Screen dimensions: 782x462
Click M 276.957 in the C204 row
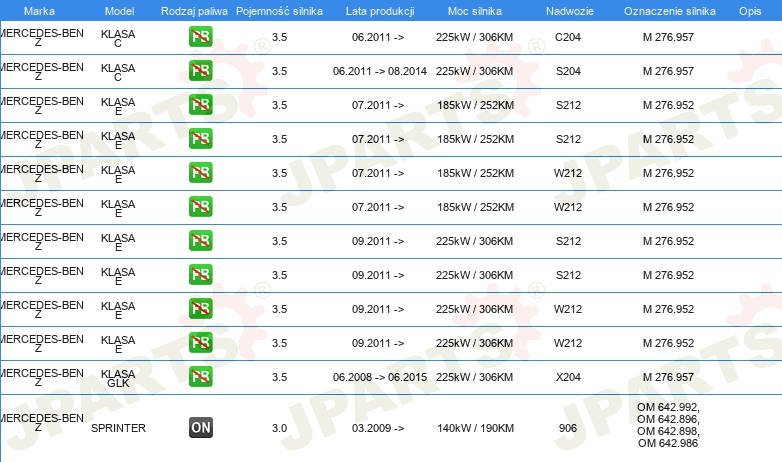pos(668,37)
